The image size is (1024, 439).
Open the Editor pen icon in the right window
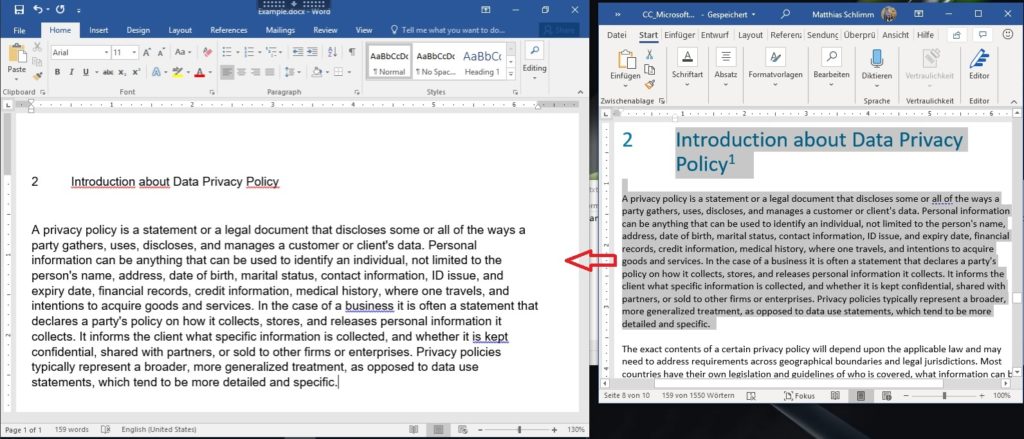979,58
